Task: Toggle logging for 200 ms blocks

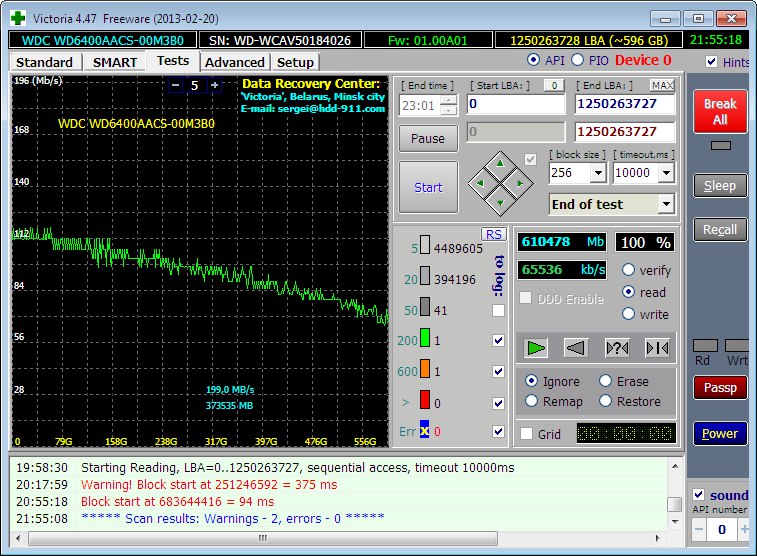Action: pyautogui.click(x=498, y=341)
